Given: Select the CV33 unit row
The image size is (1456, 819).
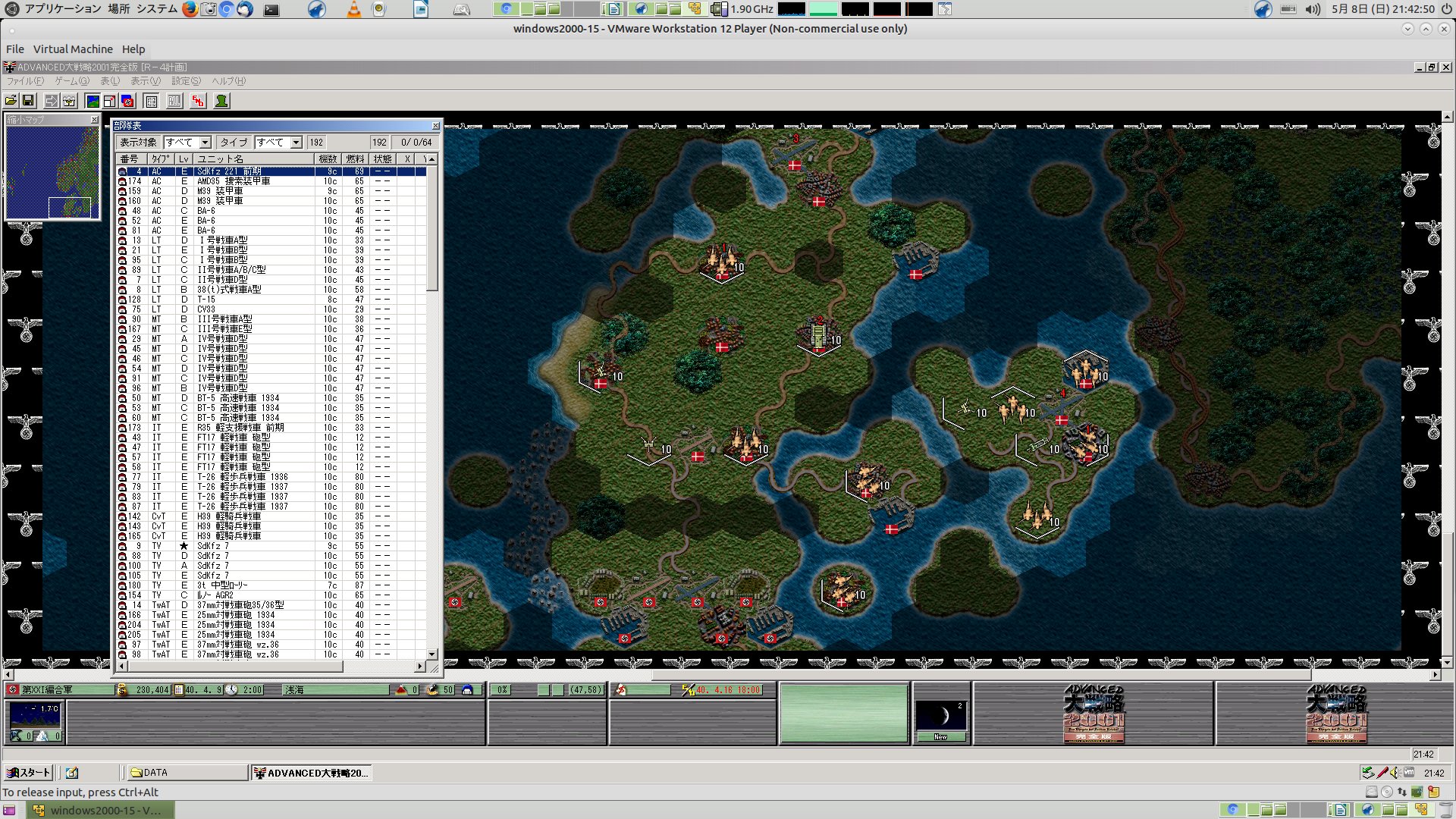Looking at the screenshot, I should 271,309.
